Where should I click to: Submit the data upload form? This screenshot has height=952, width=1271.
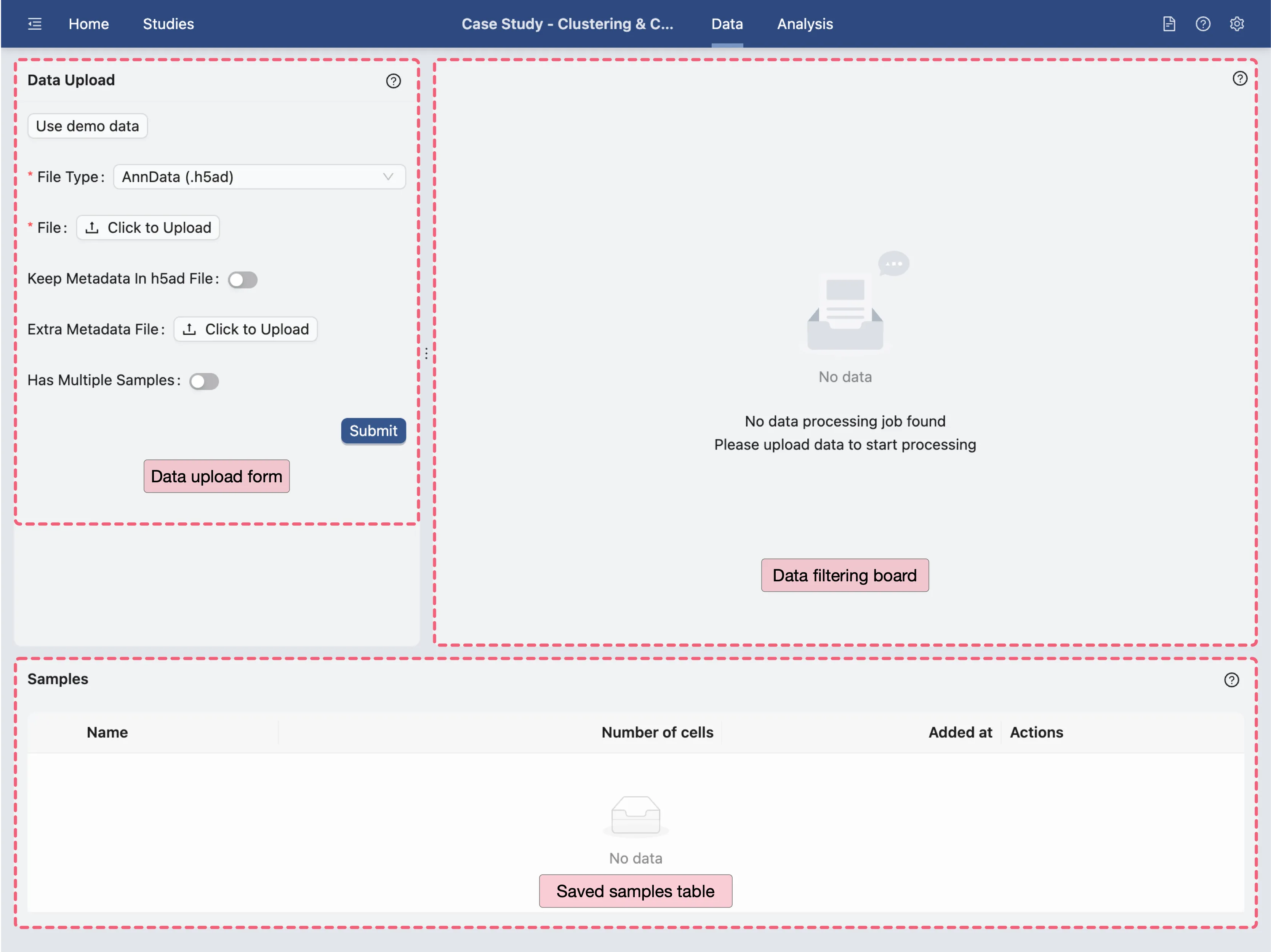tap(373, 431)
